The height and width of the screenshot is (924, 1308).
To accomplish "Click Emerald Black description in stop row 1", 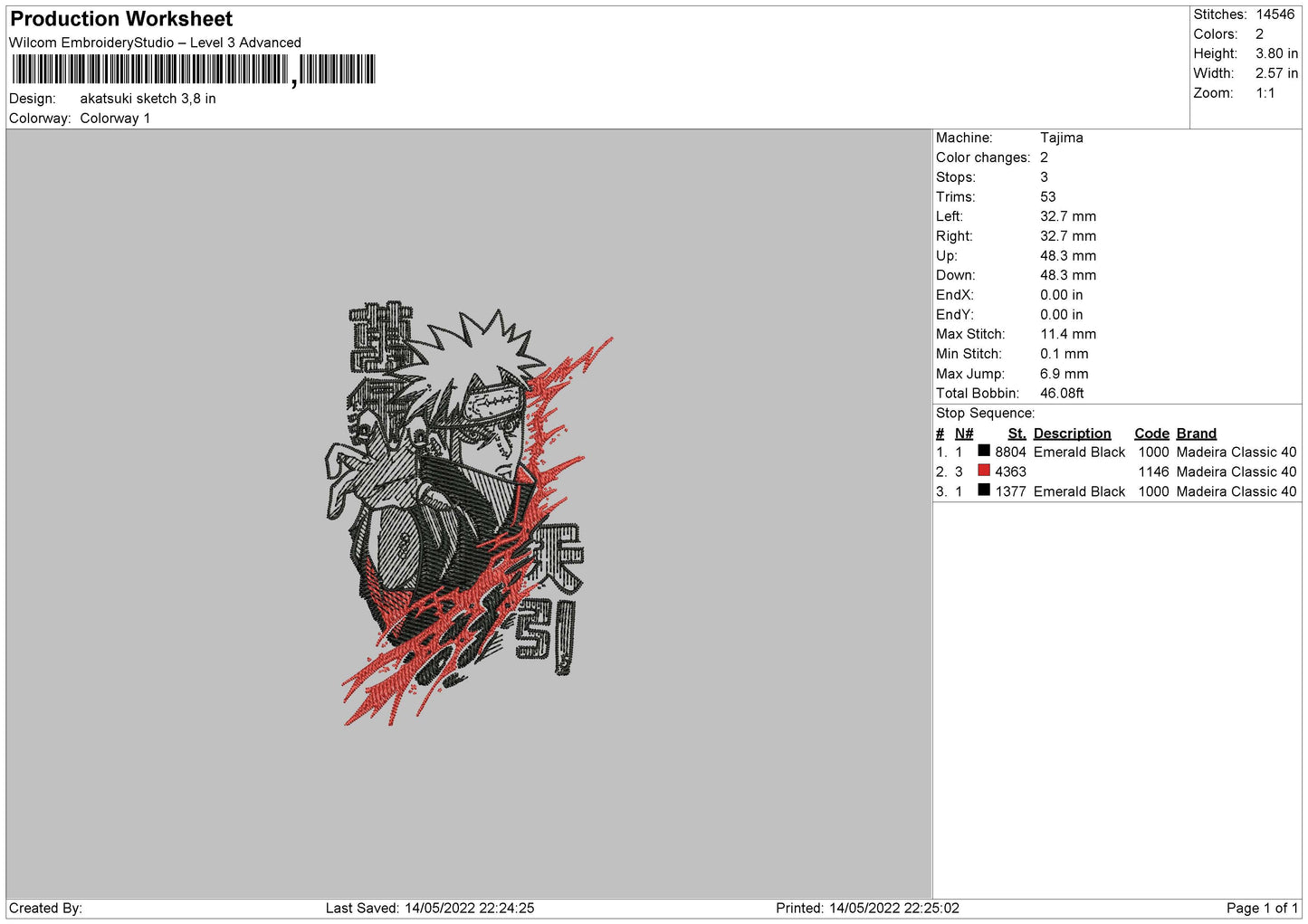I will click(x=1079, y=452).
